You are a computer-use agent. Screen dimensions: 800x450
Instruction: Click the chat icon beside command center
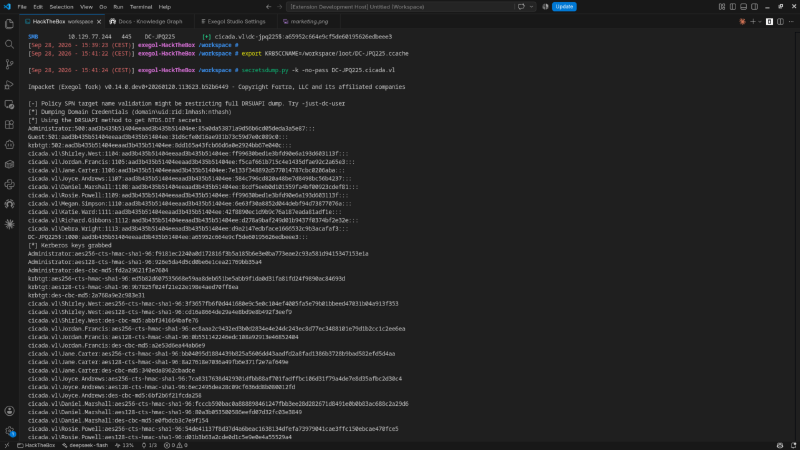coord(521,7)
